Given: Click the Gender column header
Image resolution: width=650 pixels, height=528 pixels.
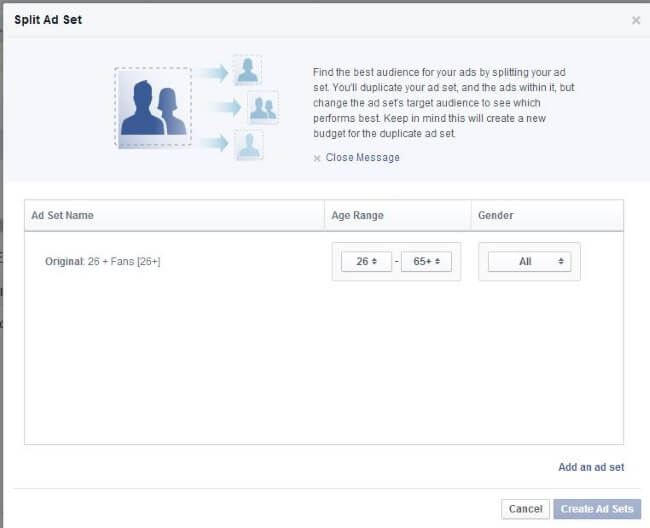Looking at the screenshot, I should coord(496,215).
